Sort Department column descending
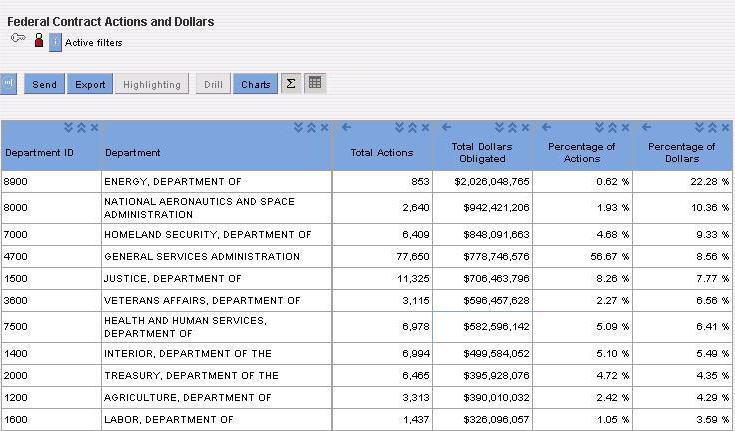The width and height of the screenshot is (735, 431). click(299, 127)
